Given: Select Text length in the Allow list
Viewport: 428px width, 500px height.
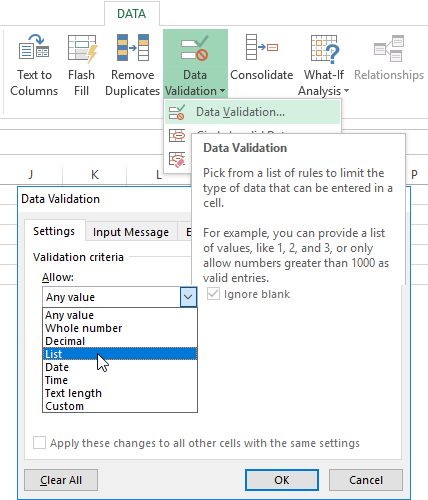Looking at the screenshot, I should click(x=120, y=393).
